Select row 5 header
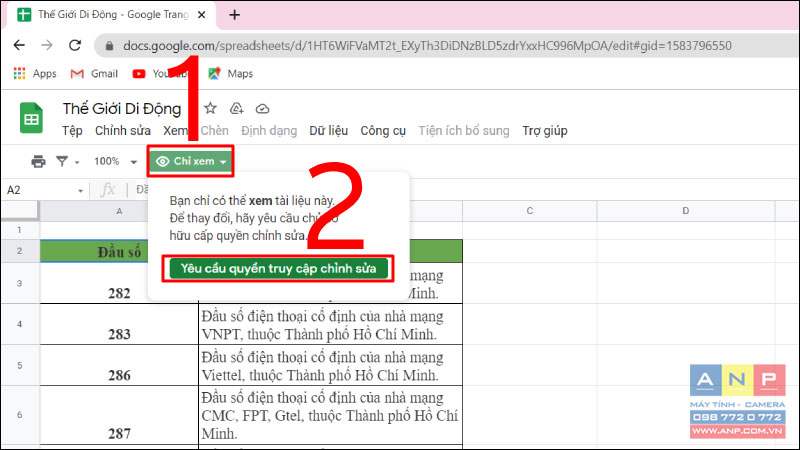 19,365
